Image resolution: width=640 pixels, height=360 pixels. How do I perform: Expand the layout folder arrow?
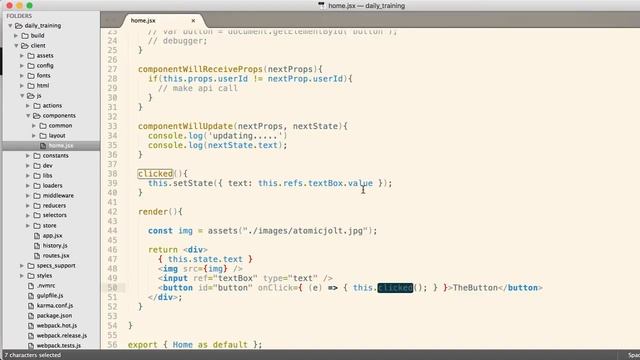pos(34,136)
